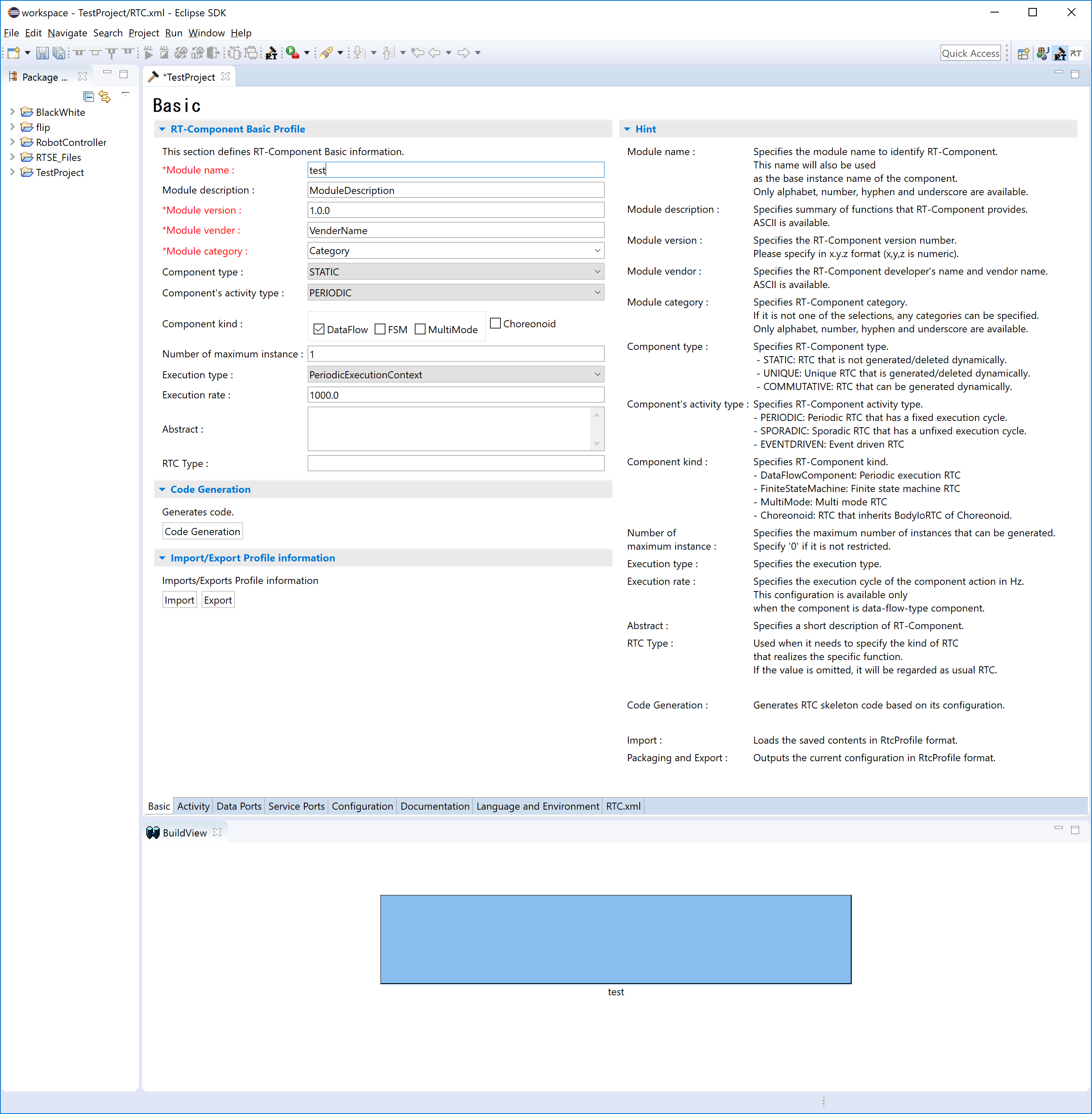Close the Package Explorer view
Screen dimensions: 1092x1114
pyautogui.click(x=83, y=76)
